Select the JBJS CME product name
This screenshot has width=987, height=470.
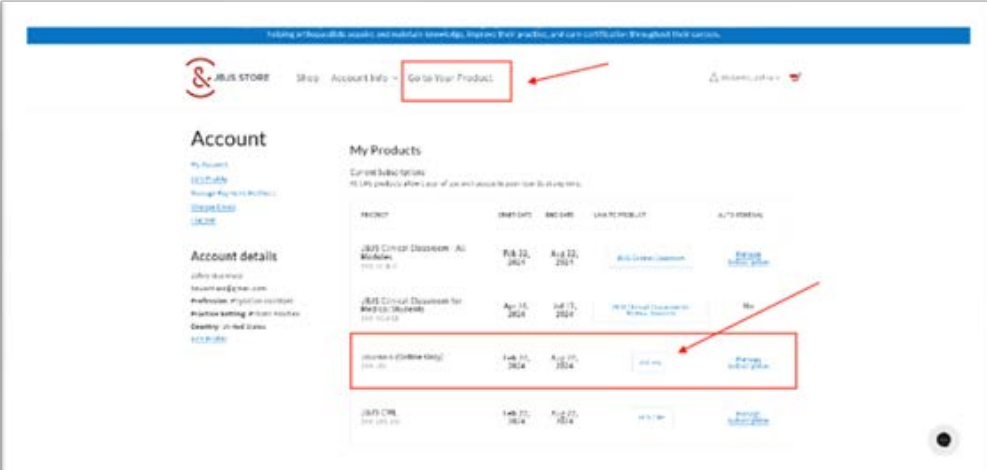(x=379, y=412)
